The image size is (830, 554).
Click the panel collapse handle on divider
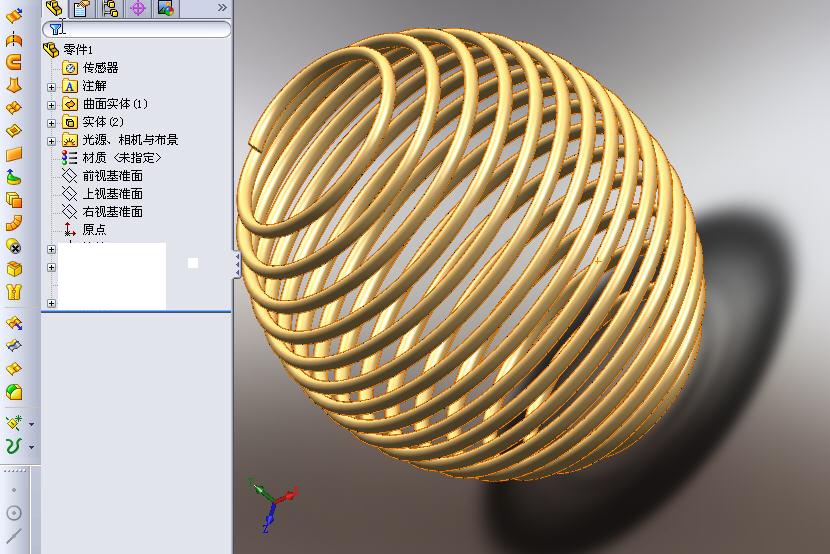[x=237, y=264]
